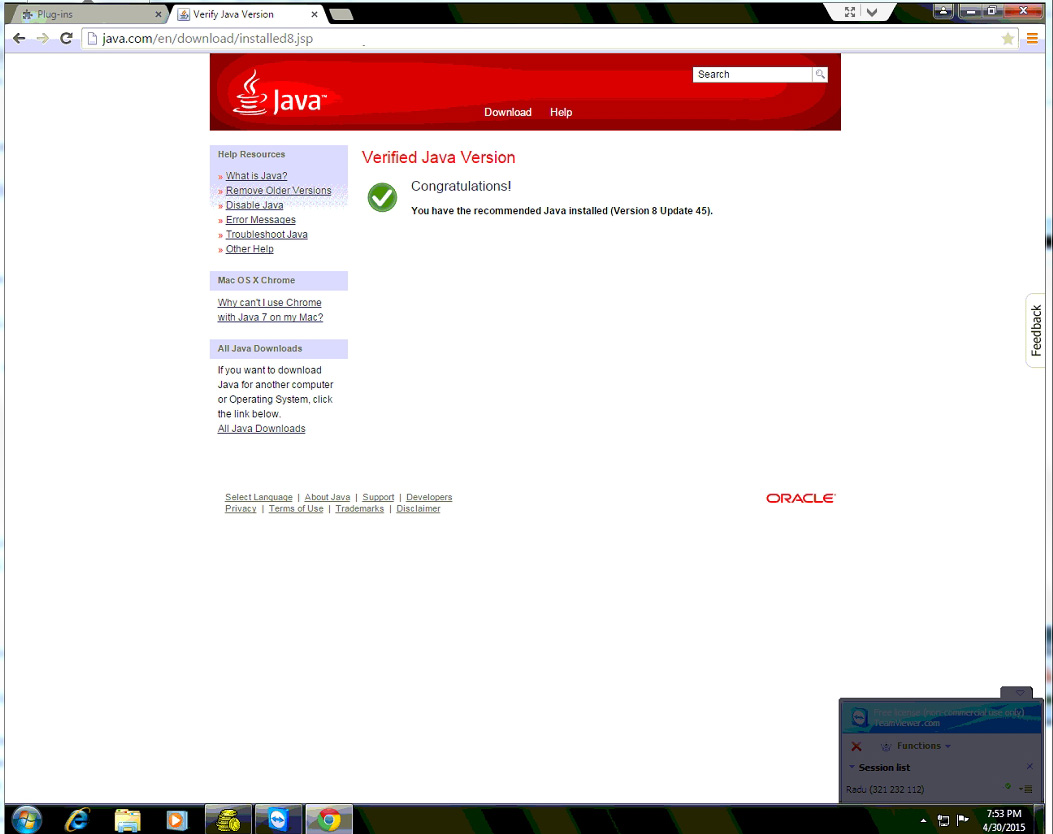The width and height of the screenshot is (1053, 834).
Task: Open Why can't I use Chrome link
Action: point(270,310)
